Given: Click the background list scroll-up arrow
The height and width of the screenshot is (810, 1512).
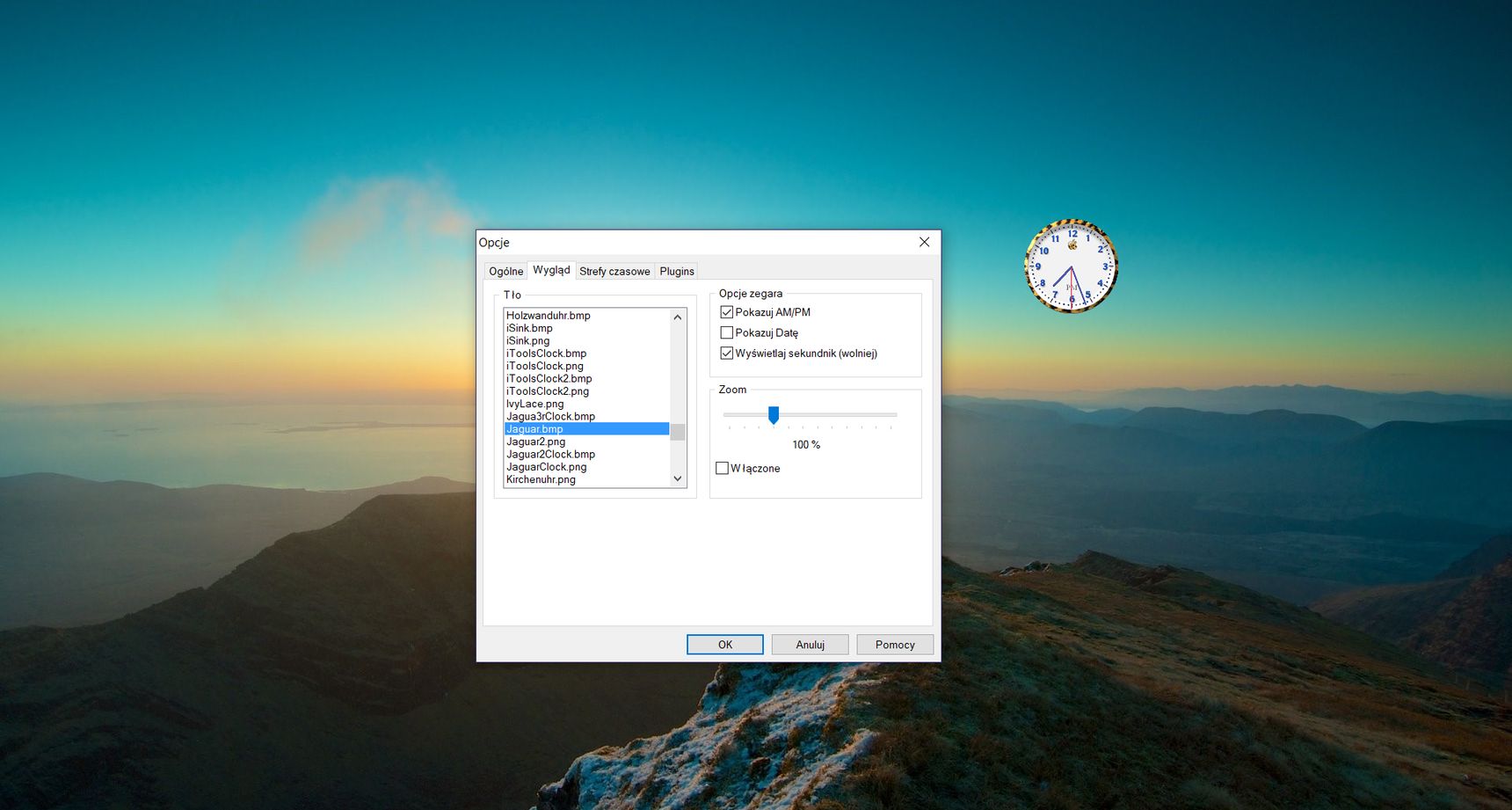Looking at the screenshot, I should [x=678, y=317].
